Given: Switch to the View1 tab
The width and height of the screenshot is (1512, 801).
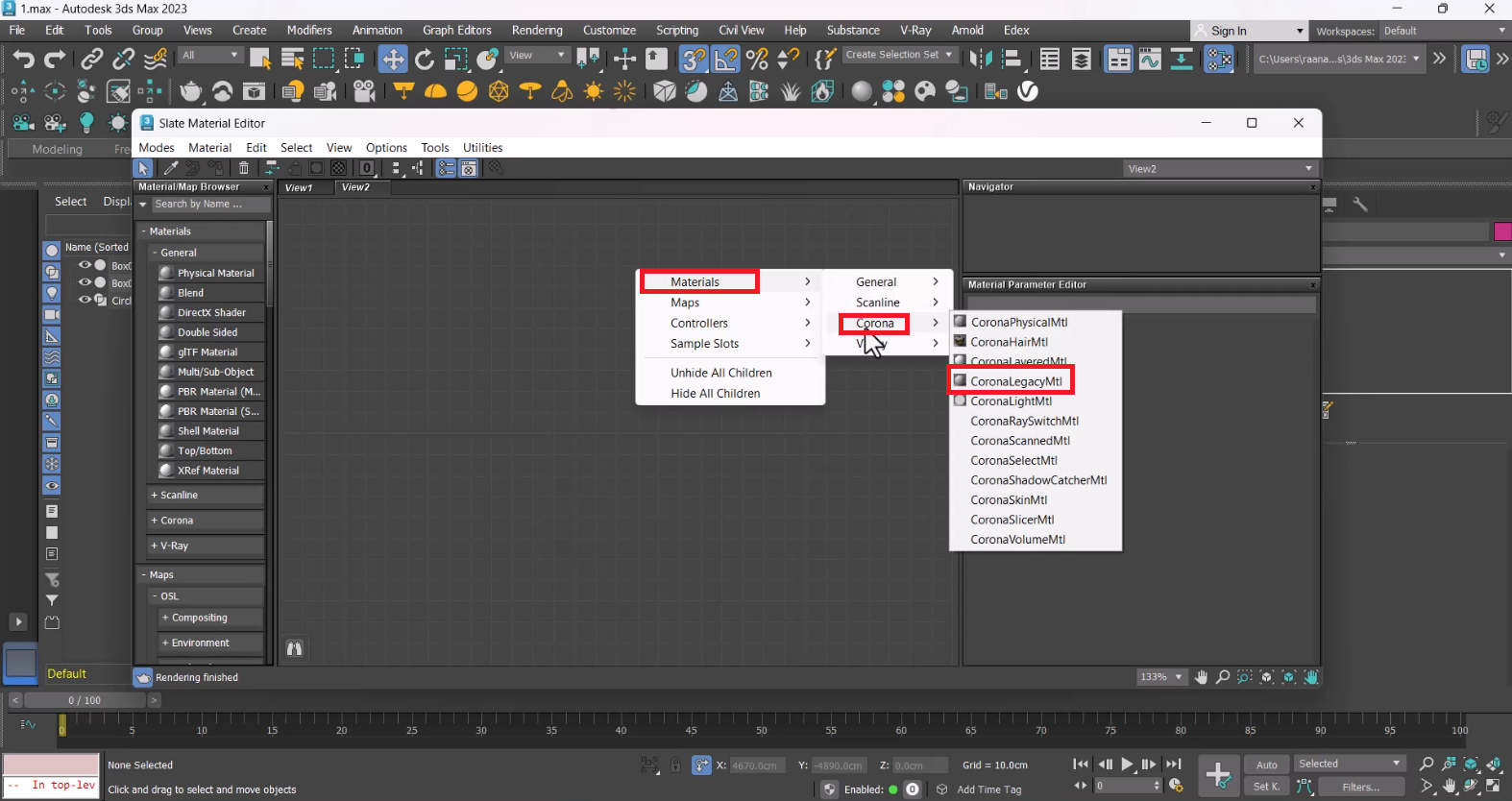Looking at the screenshot, I should (x=299, y=187).
